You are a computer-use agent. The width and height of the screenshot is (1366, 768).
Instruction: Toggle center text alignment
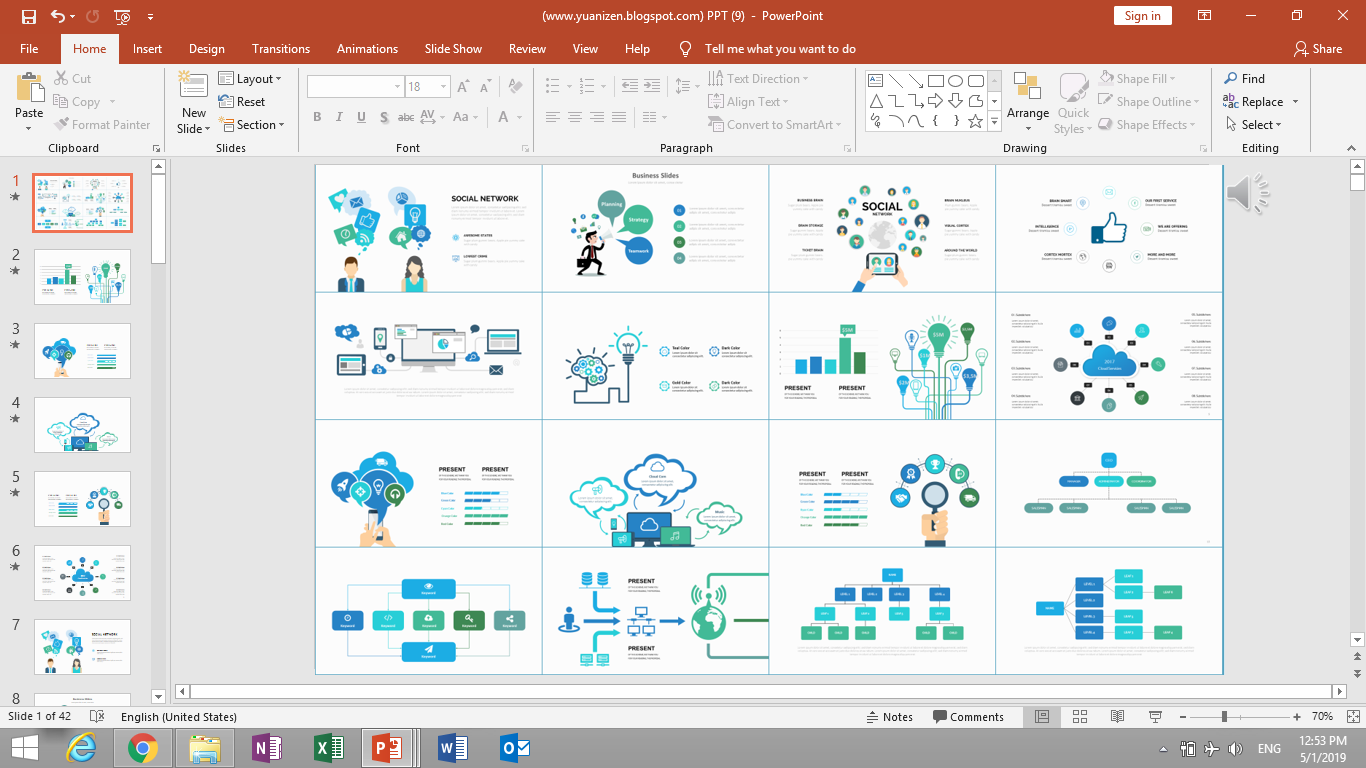point(575,117)
